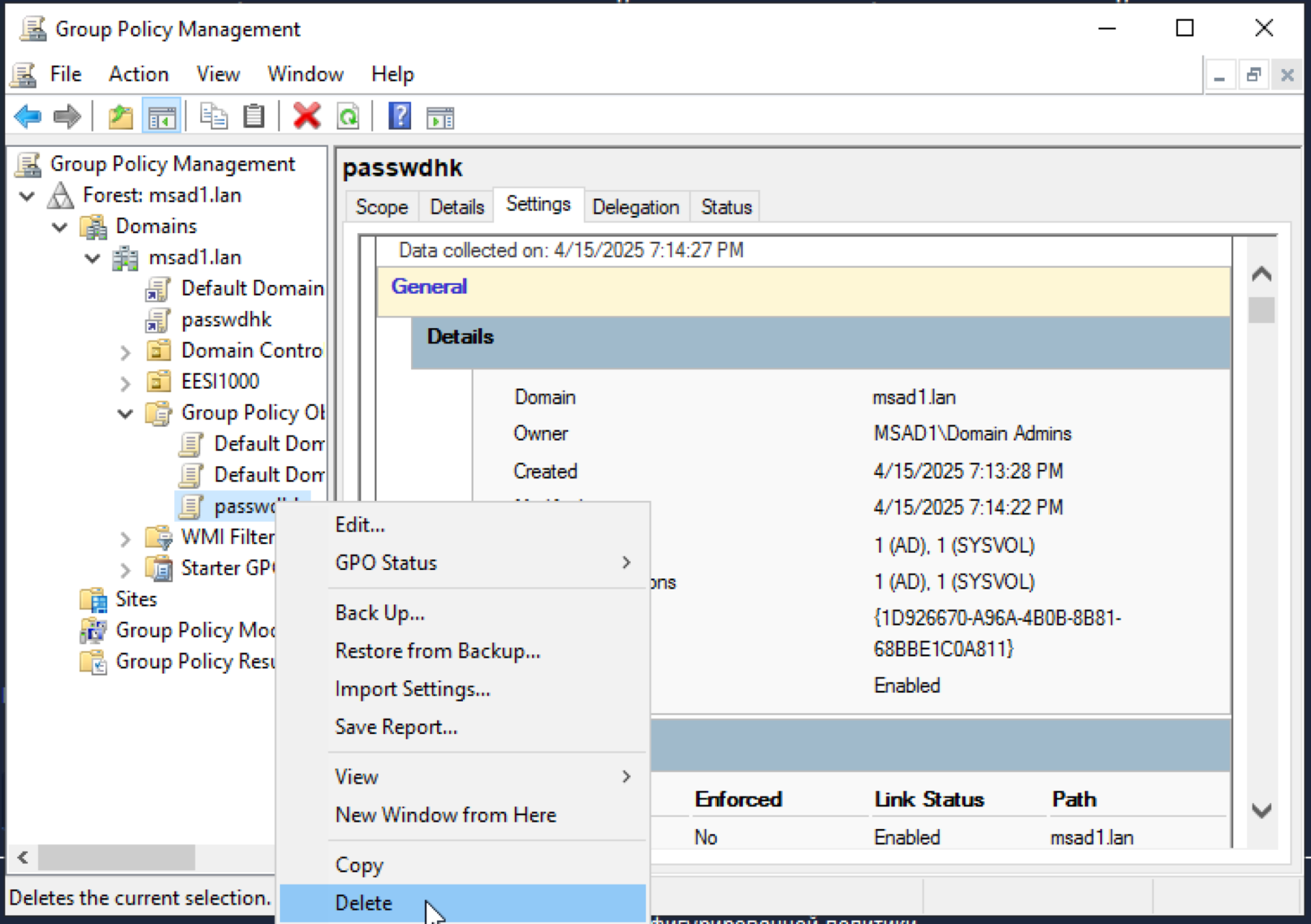Open Help via blue question mark icon
This screenshot has width=1311, height=924.
[x=400, y=117]
